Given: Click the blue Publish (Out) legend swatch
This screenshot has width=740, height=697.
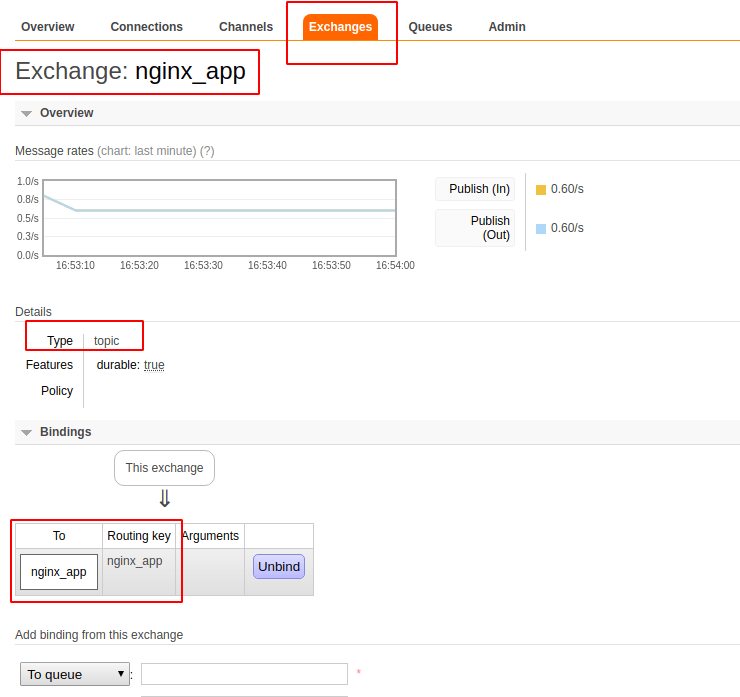Looking at the screenshot, I should (541, 229).
